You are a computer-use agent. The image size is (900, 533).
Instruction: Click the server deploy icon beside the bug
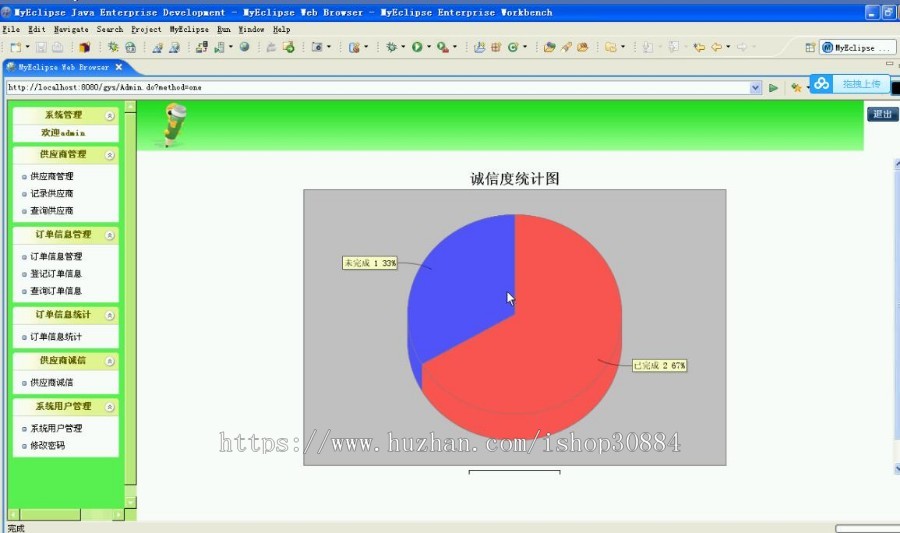(130, 48)
